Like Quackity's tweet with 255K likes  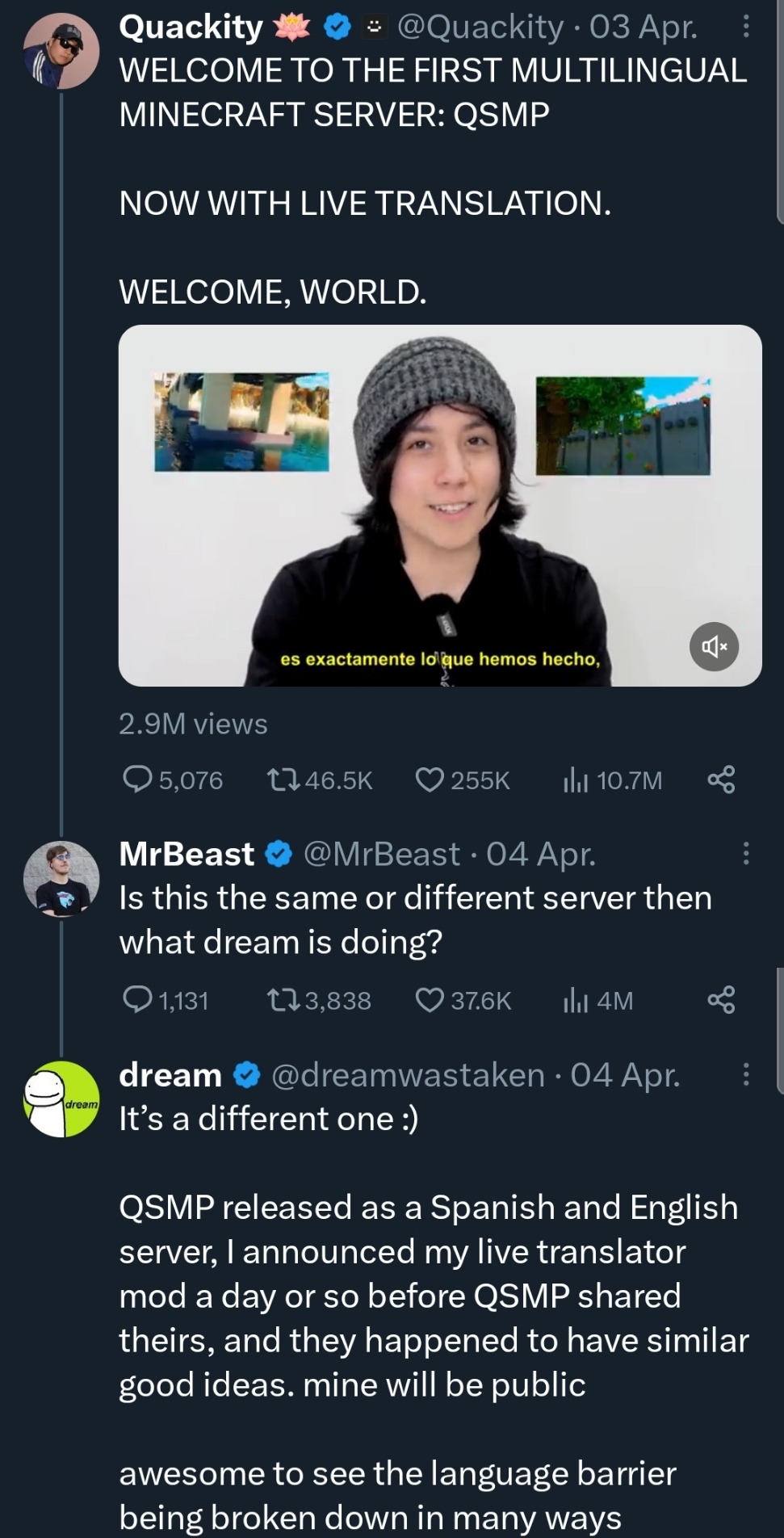coord(430,780)
